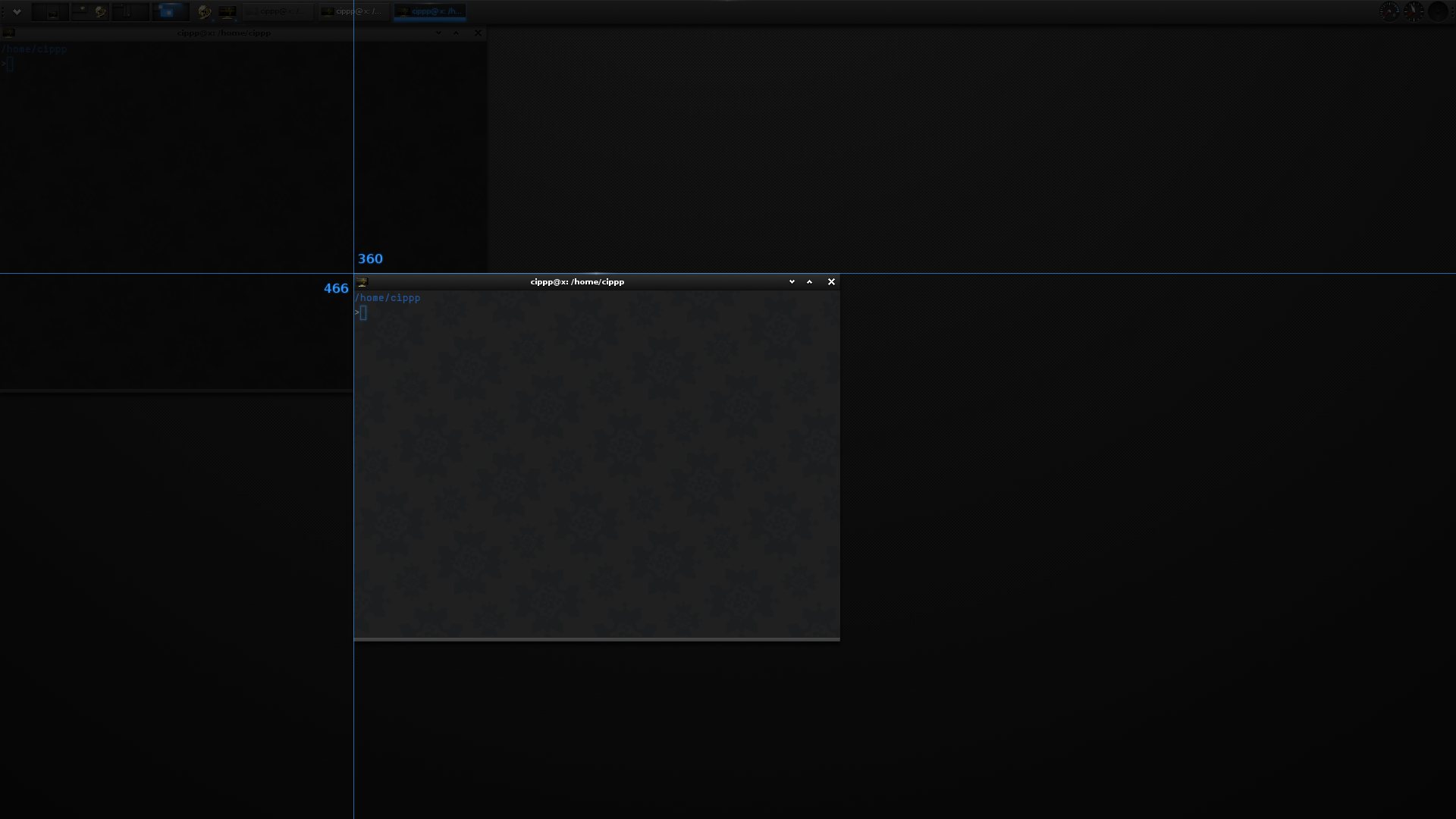Open the panel dropdown chevron at top-left
The image size is (1456, 819).
pyautogui.click(x=17, y=11)
